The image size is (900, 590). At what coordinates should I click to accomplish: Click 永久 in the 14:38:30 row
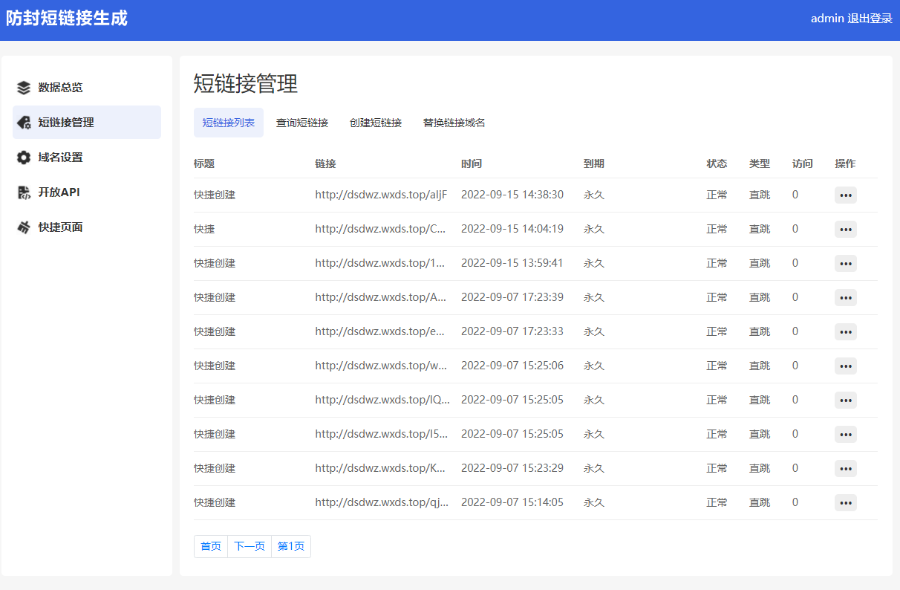pyautogui.click(x=593, y=195)
